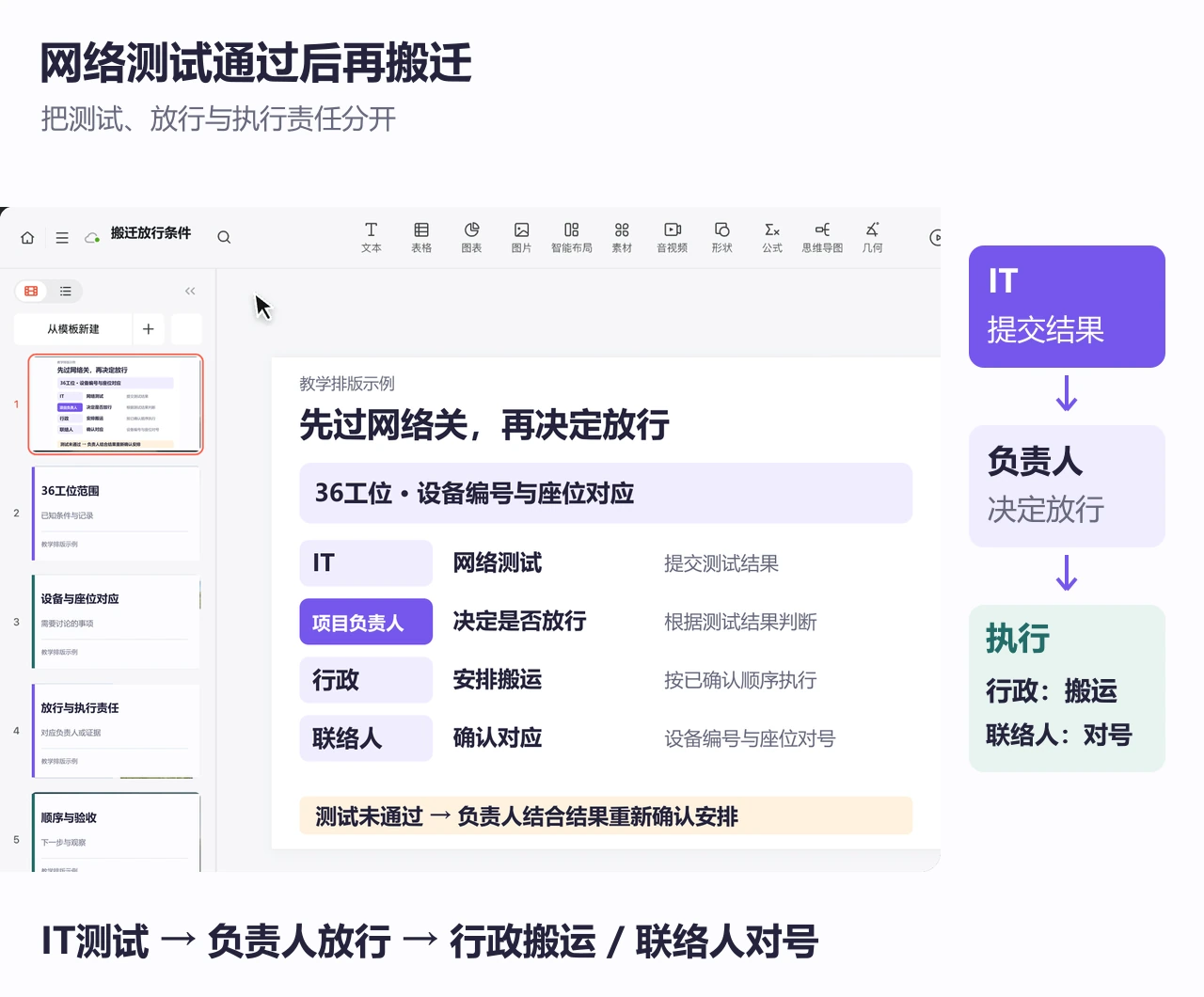1204x997 pixels.
Task: Select the 教学排版示例 caption on the canvas
Action: pos(347,384)
